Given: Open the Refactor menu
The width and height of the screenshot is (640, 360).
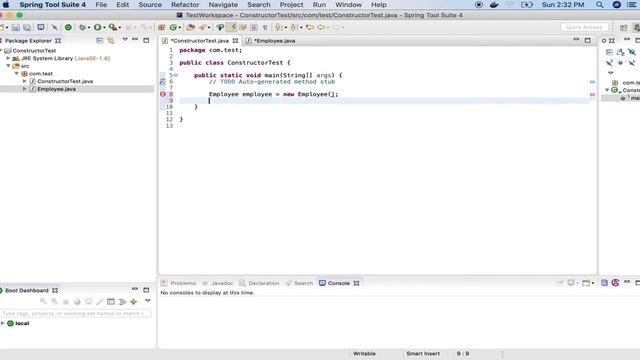Looking at the screenshot, I should pyautogui.click(x=185, y=5).
